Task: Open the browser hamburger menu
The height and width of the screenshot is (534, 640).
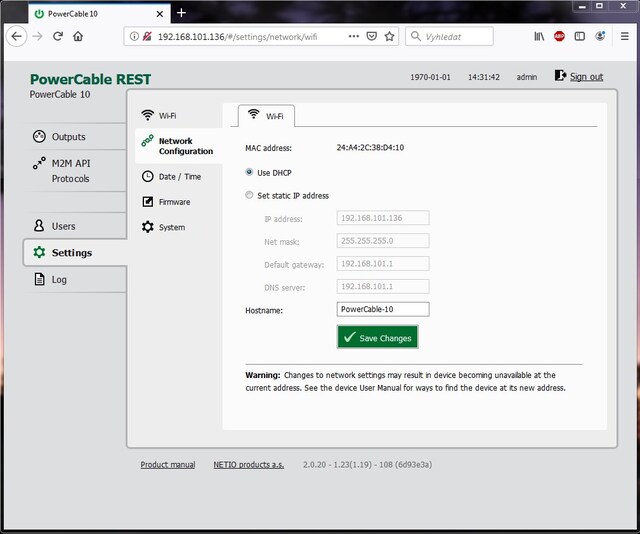Action: [624, 36]
